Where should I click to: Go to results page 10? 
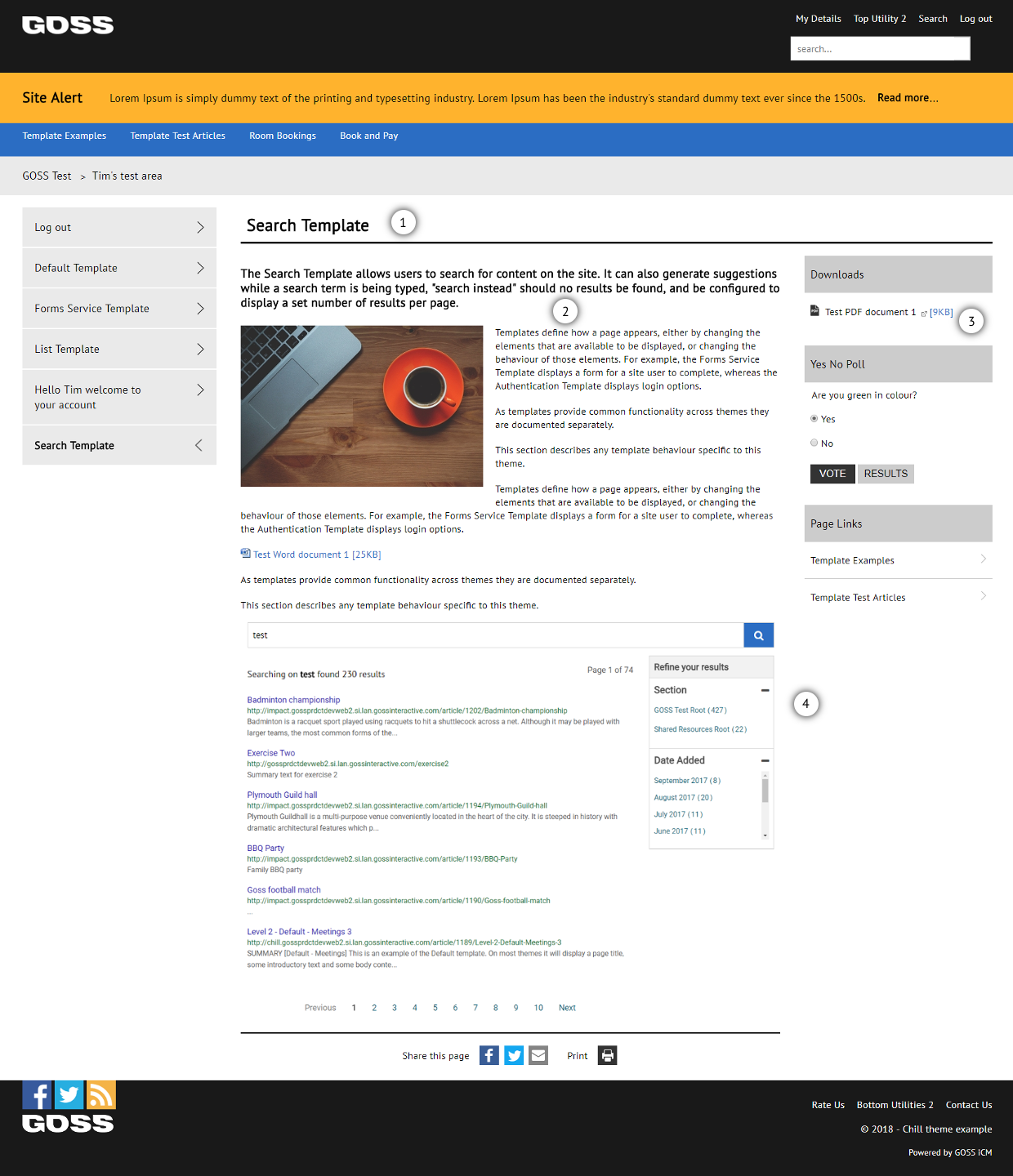point(538,1008)
